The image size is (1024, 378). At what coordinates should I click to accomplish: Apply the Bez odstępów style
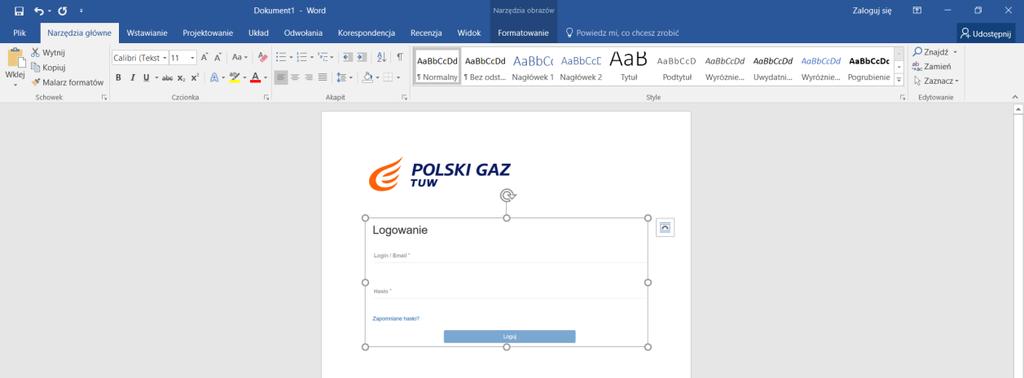[485, 67]
